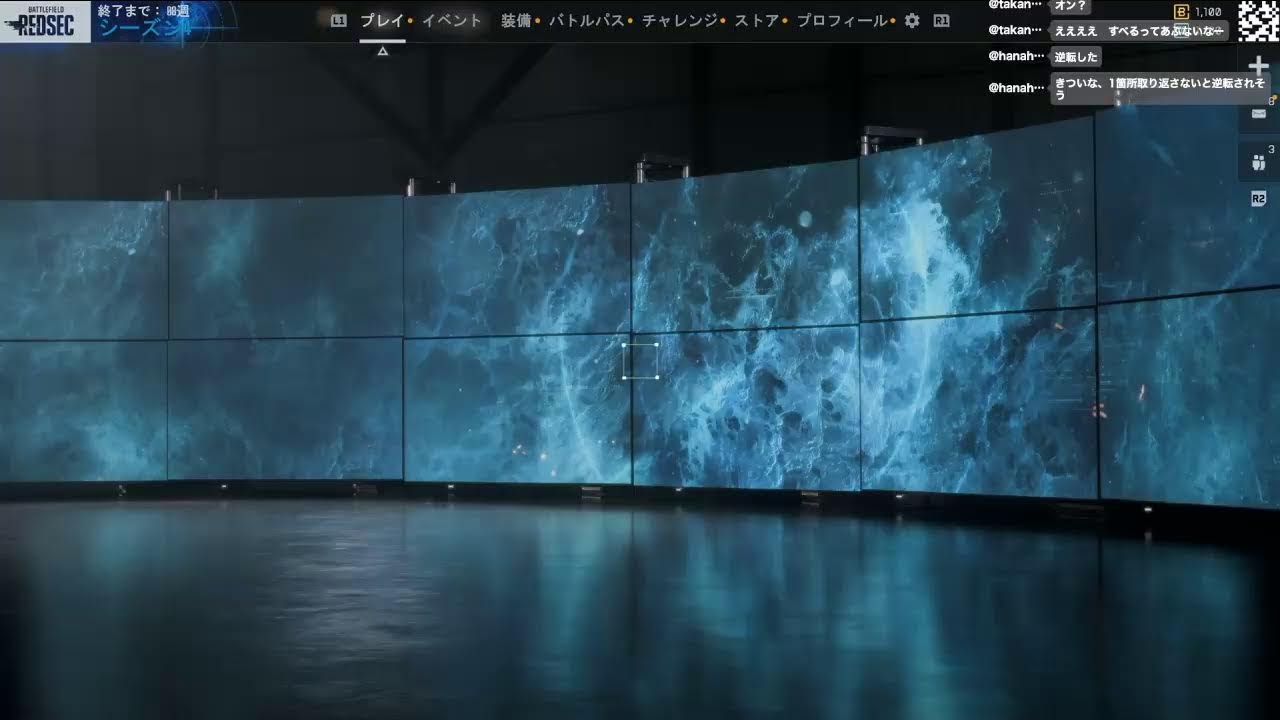Image resolution: width=1280 pixels, height=720 pixels.
Task: Click the 終了まで season countdown text
Action: point(143,10)
